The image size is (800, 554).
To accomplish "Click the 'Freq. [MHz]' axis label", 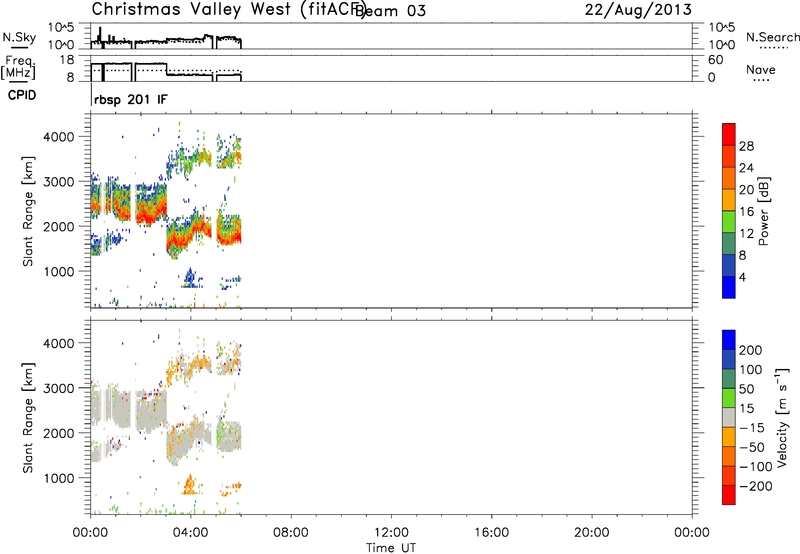I will (19, 67).
